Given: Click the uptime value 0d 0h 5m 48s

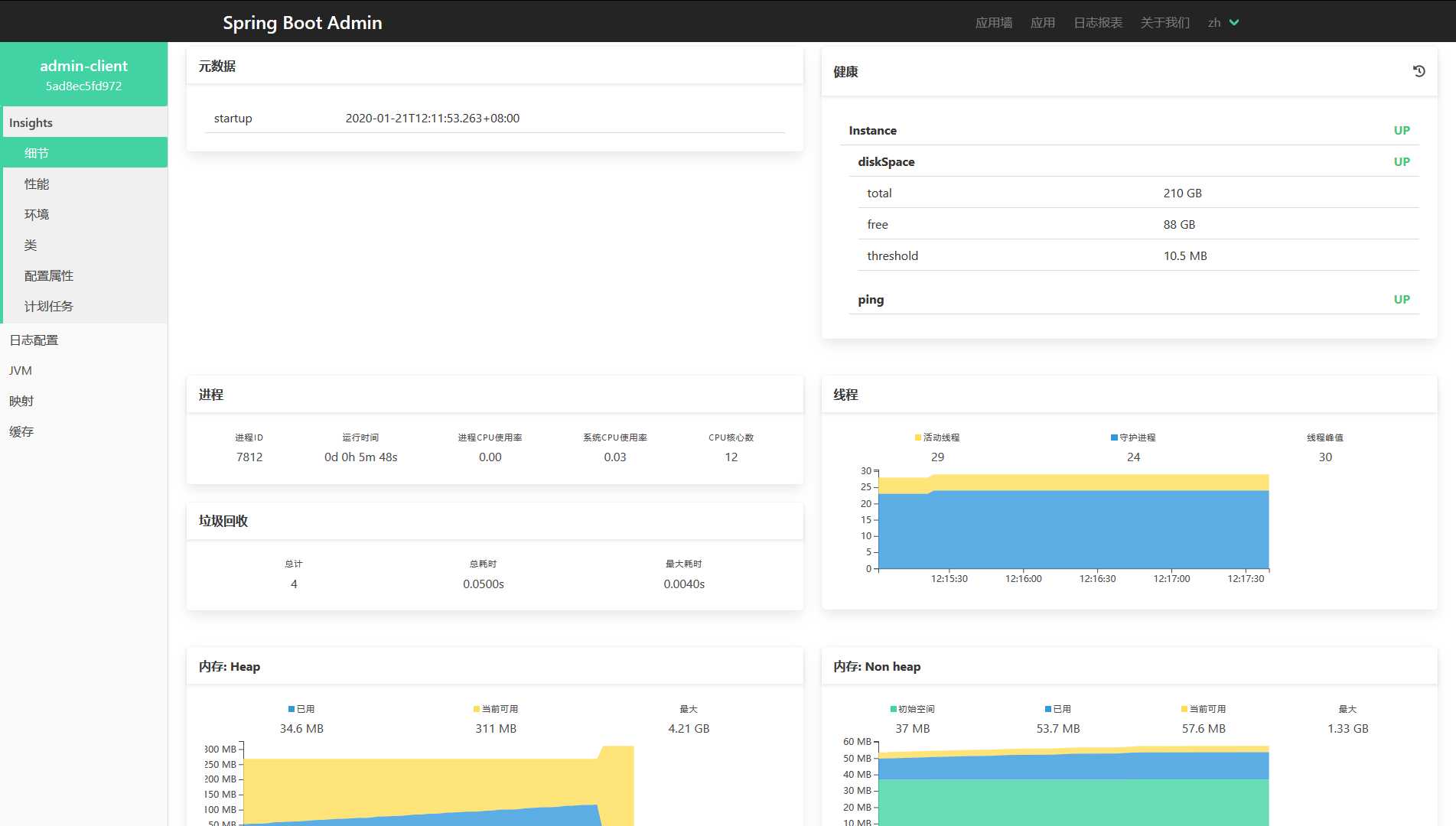Looking at the screenshot, I should tap(360, 457).
